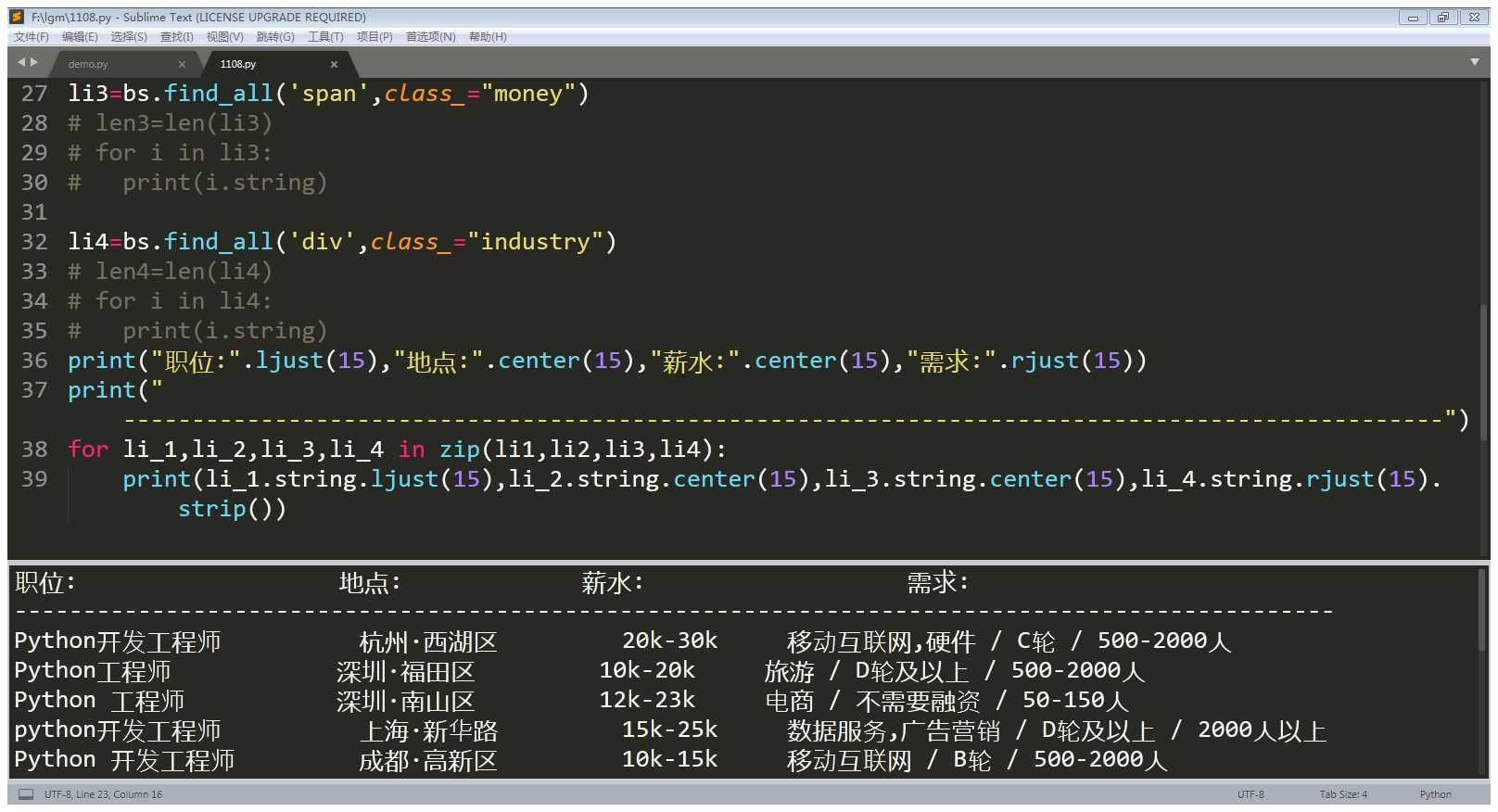1498x812 pixels.
Task: Open the 帮助(H) help menu
Action: [488, 37]
